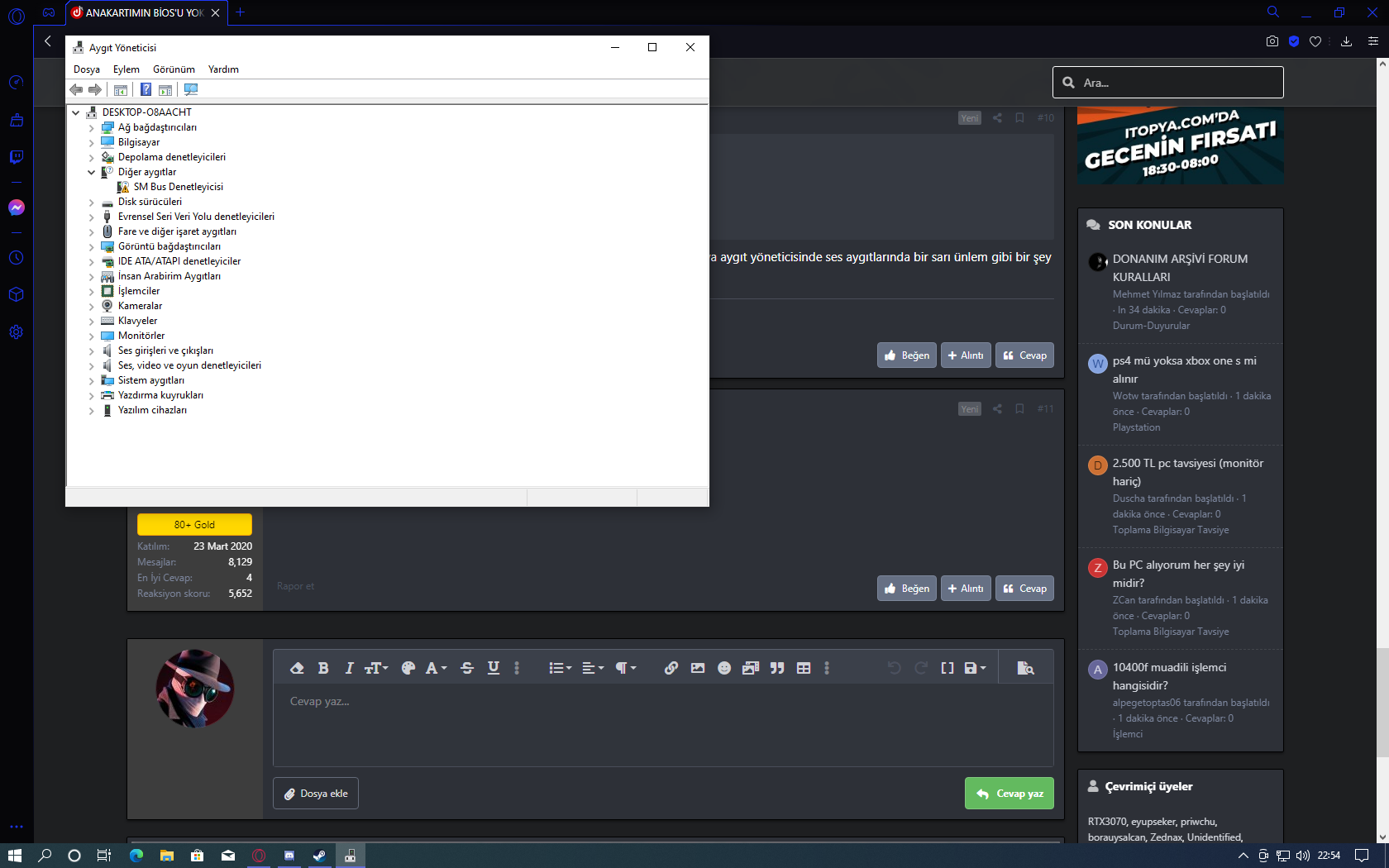Toggle bold in the reply editor
The image size is (1389, 868).
323,668
